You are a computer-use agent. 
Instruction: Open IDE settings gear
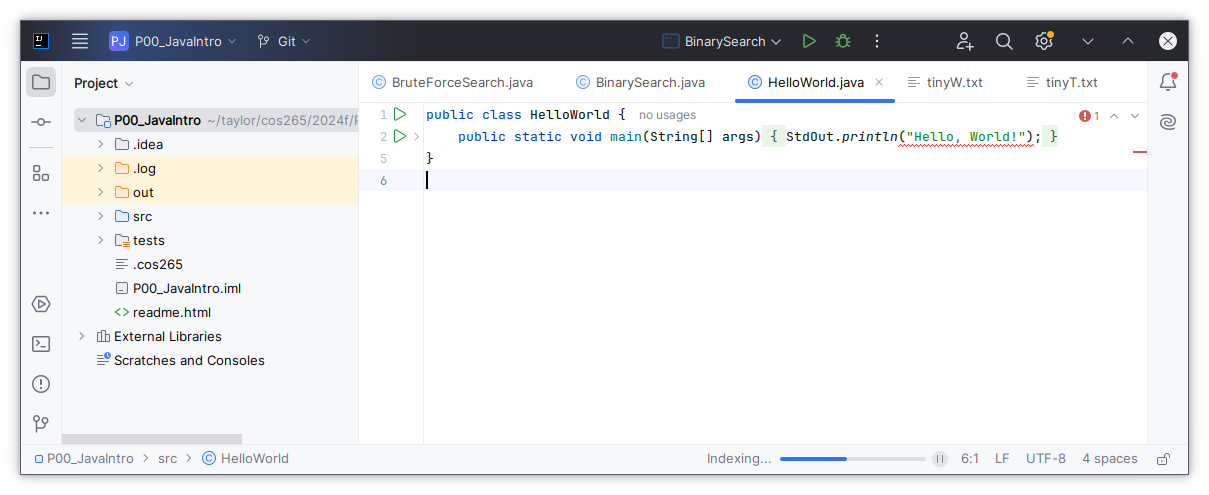pyautogui.click(x=1044, y=41)
